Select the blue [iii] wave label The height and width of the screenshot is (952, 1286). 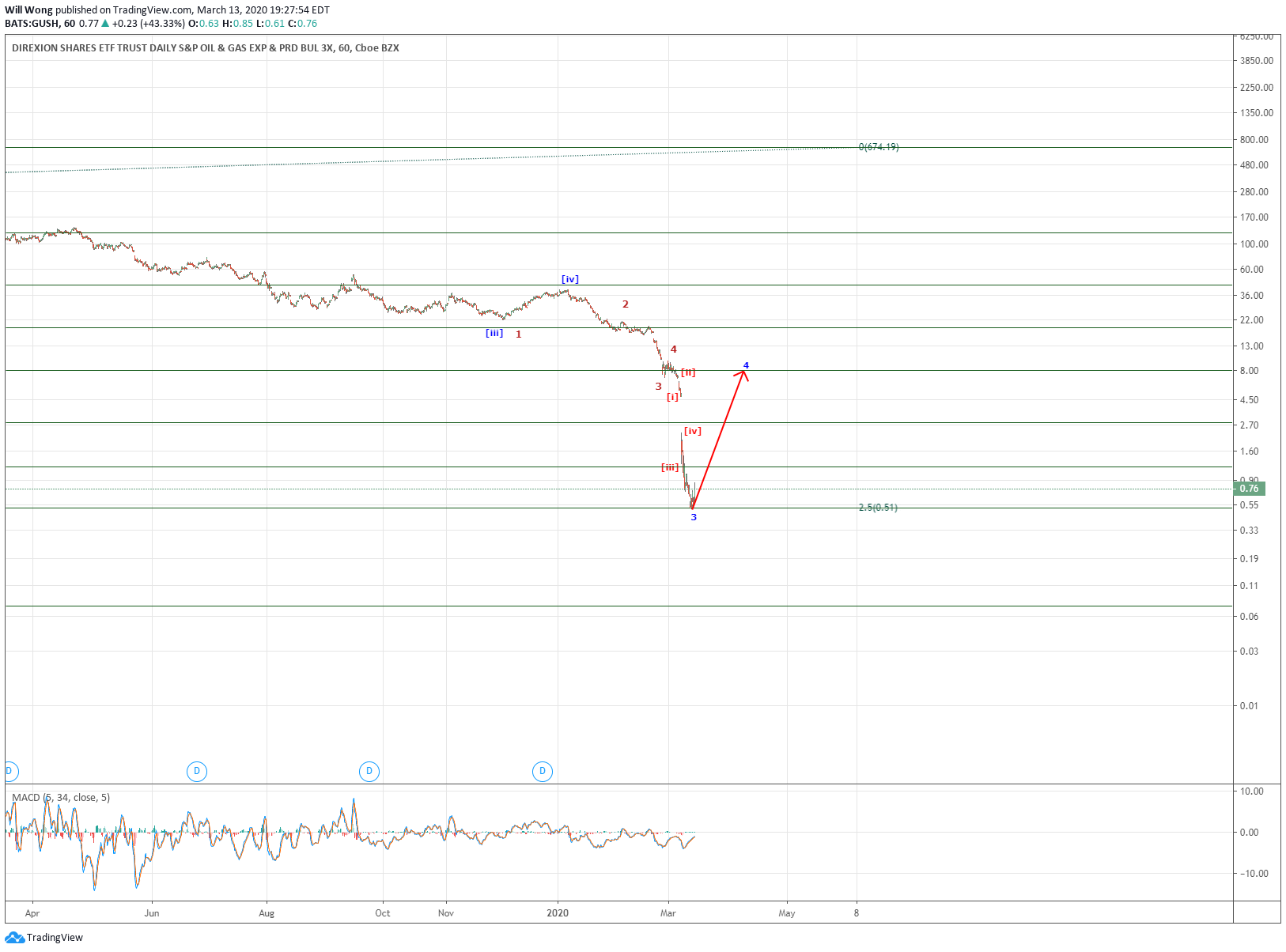pyautogui.click(x=494, y=333)
